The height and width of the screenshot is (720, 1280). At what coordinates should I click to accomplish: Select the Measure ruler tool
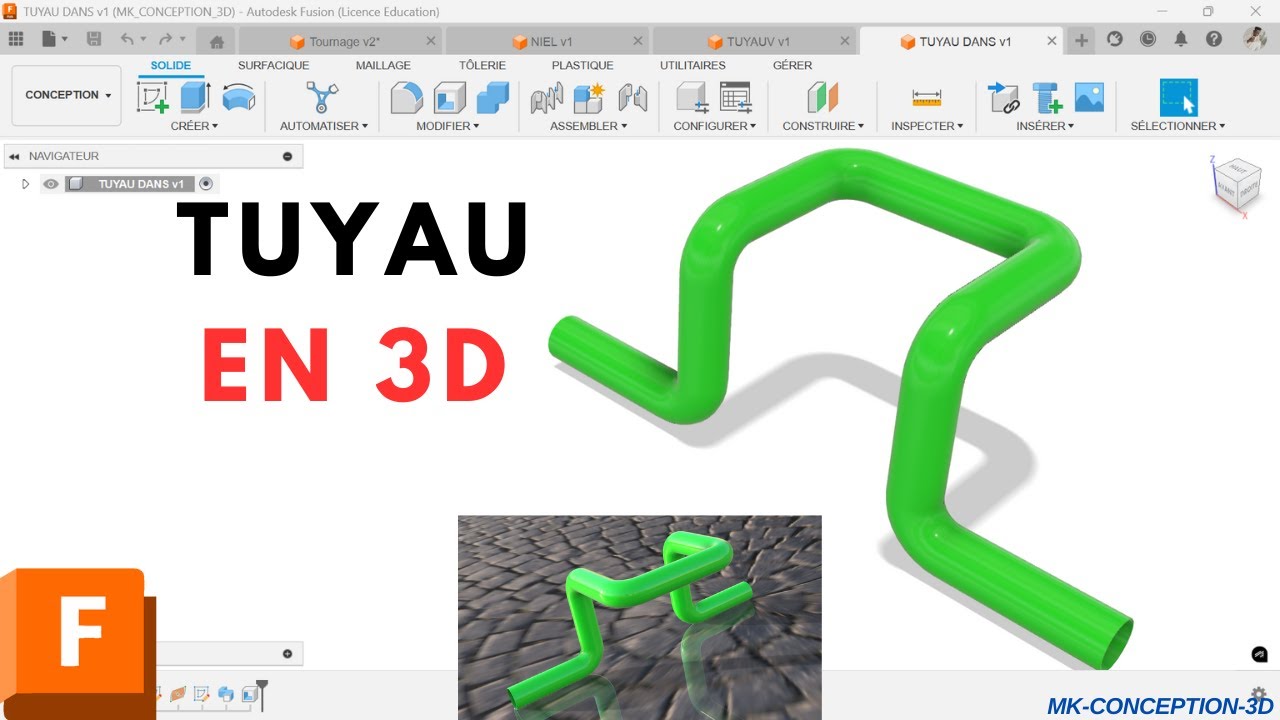pos(927,98)
